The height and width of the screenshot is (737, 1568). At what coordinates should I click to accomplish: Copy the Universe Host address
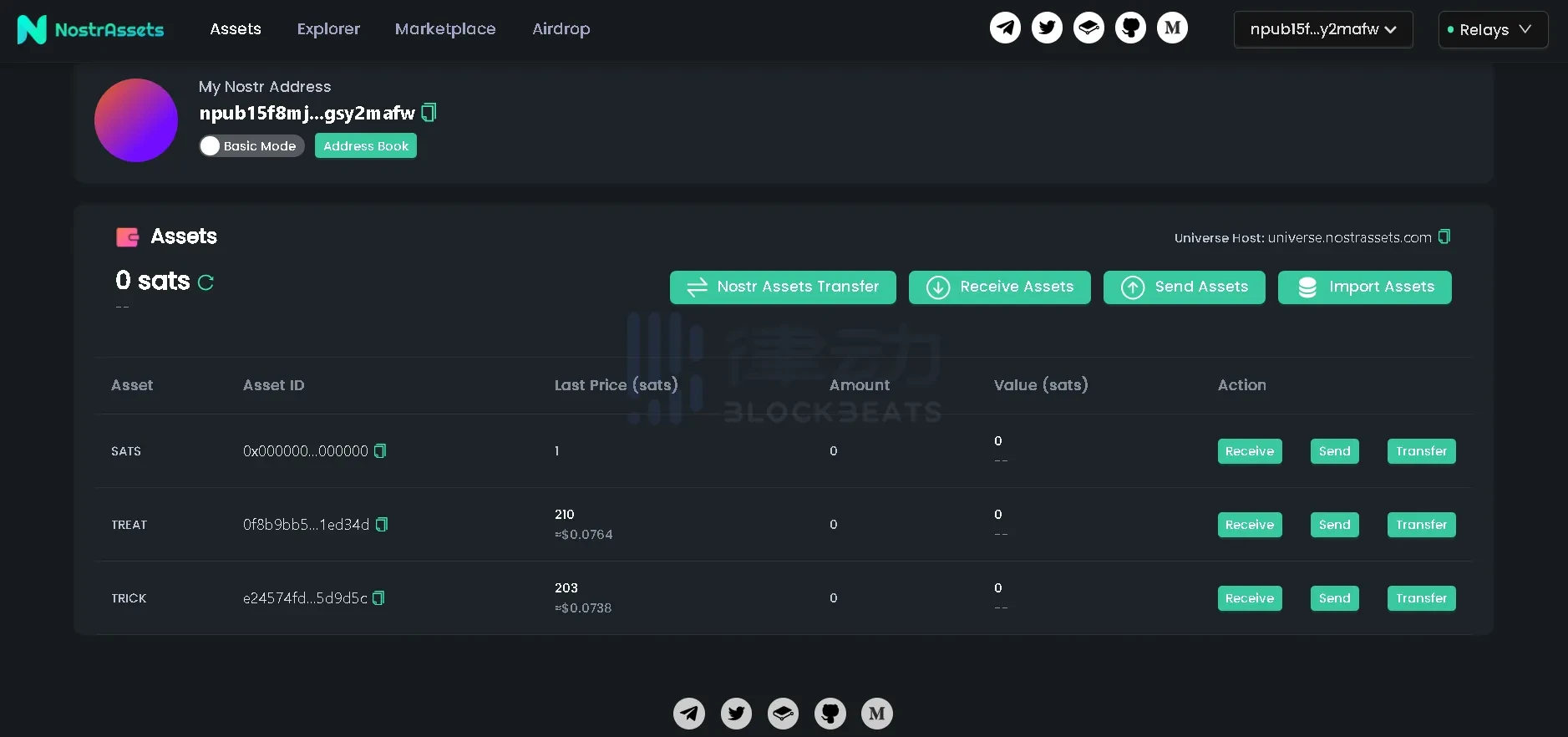click(1444, 236)
